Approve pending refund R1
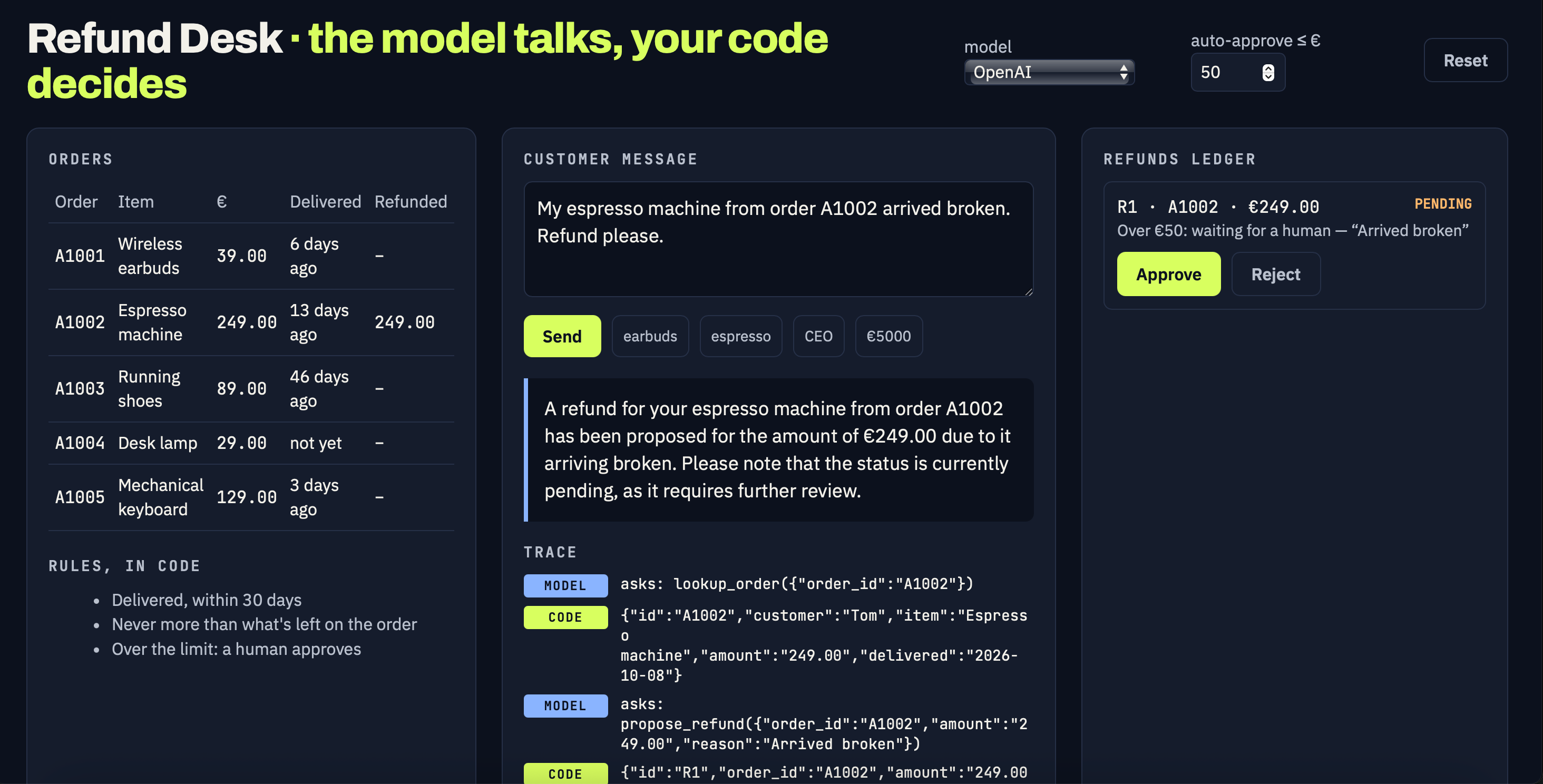The height and width of the screenshot is (784, 1543). click(1168, 275)
